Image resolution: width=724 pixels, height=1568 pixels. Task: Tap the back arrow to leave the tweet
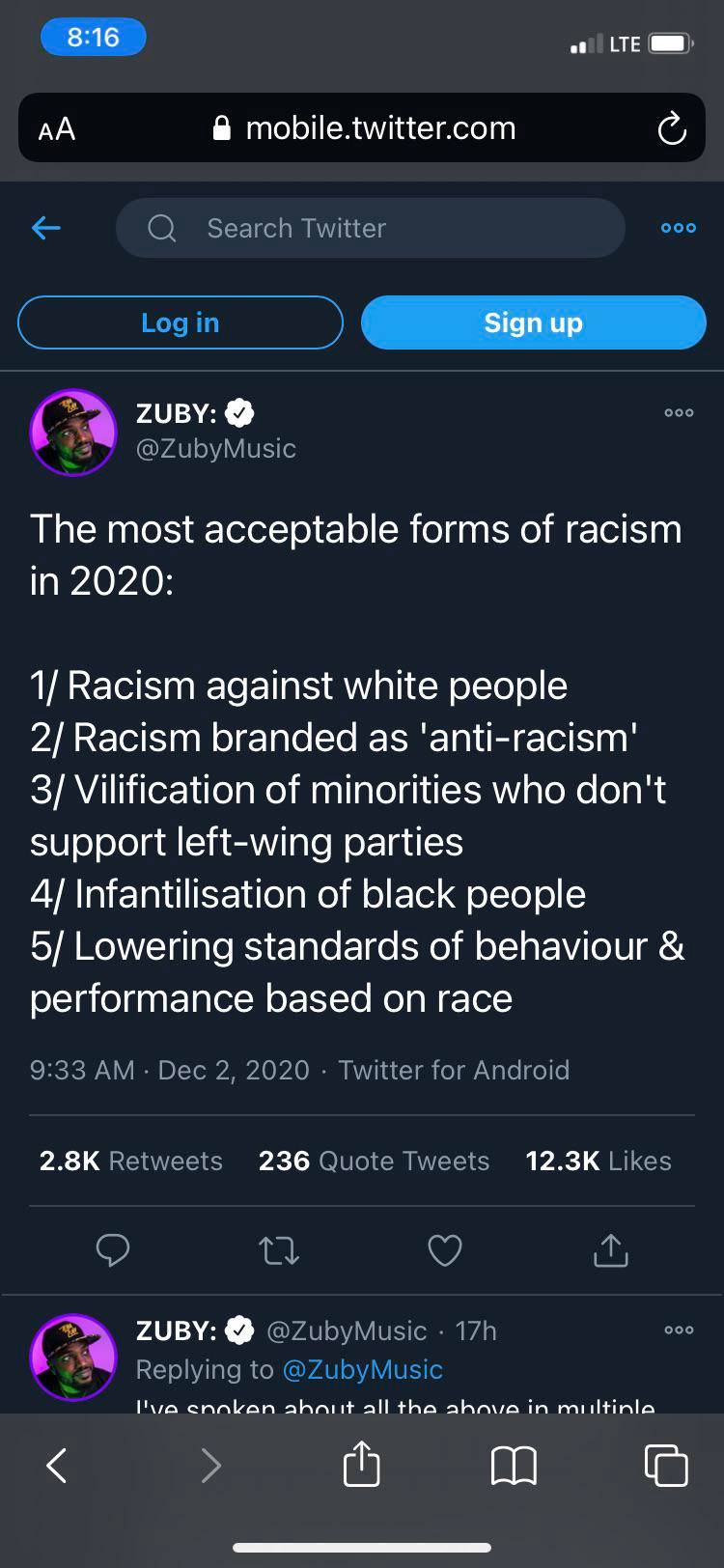[x=44, y=228]
